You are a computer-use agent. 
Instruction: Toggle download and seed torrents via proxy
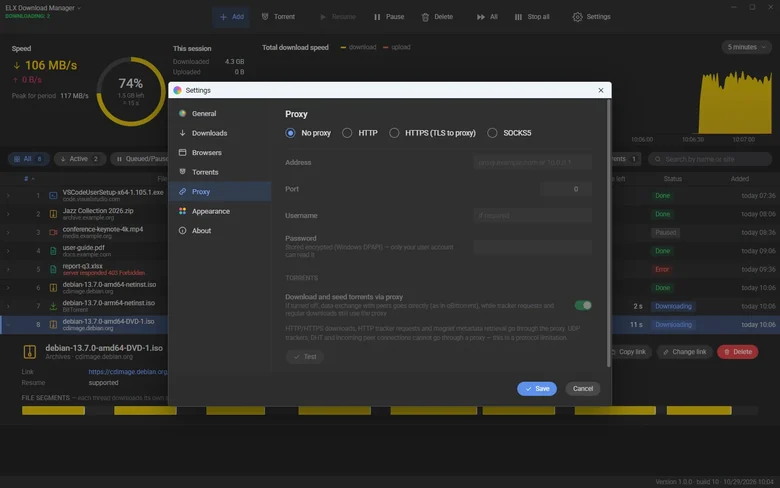tap(583, 305)
